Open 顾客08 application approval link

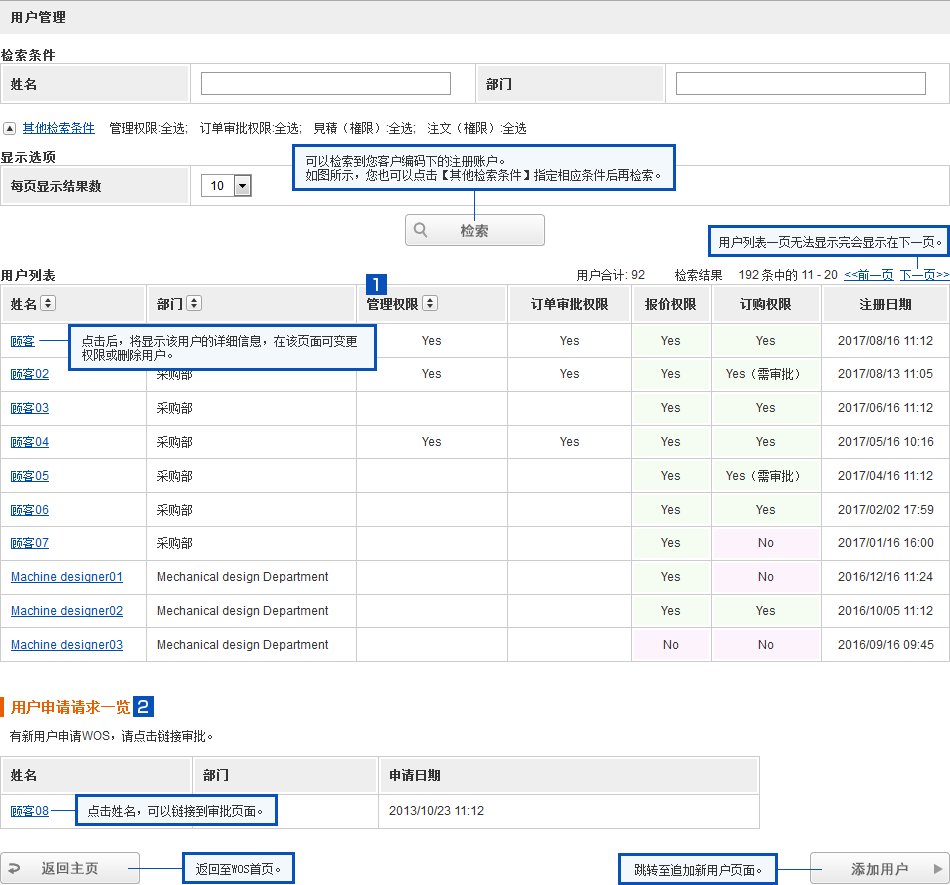click(x=30, y=810)
